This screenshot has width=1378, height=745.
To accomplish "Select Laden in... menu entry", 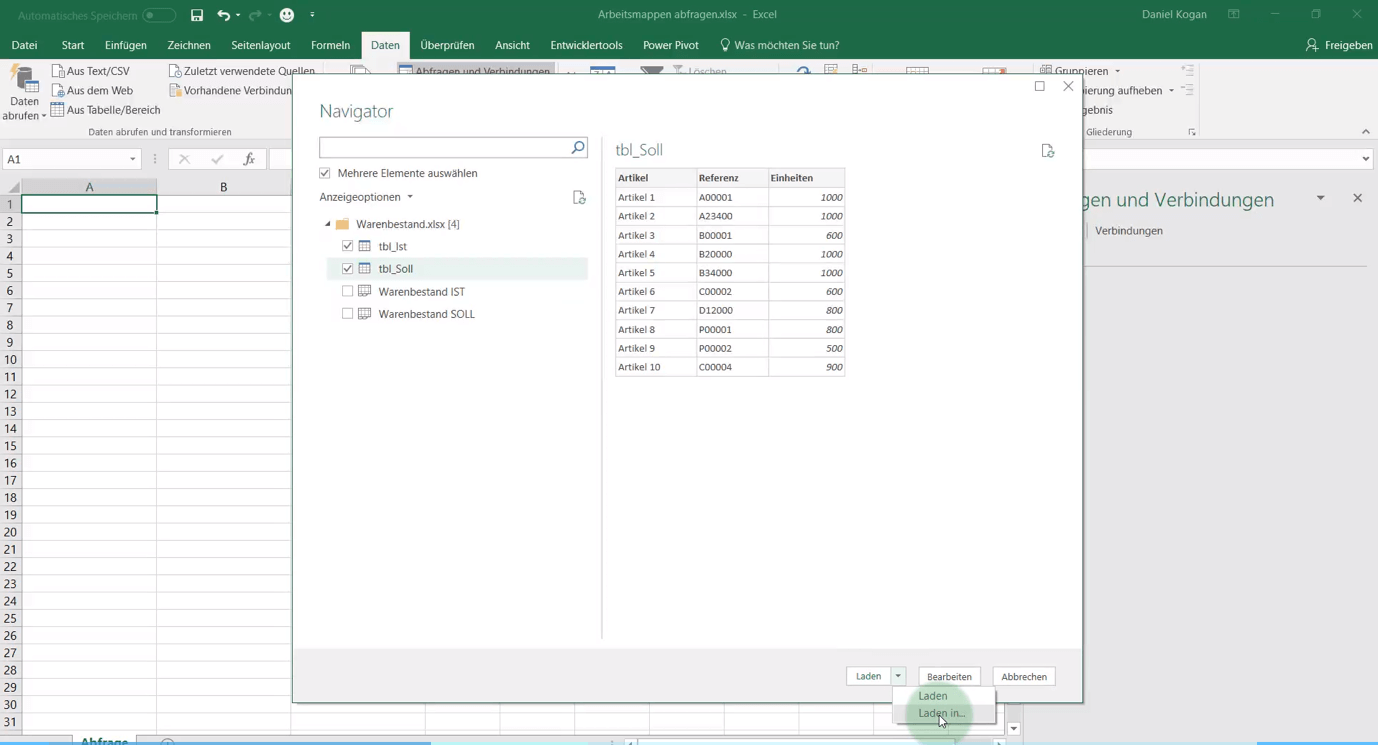I will (x=942, y=713).
